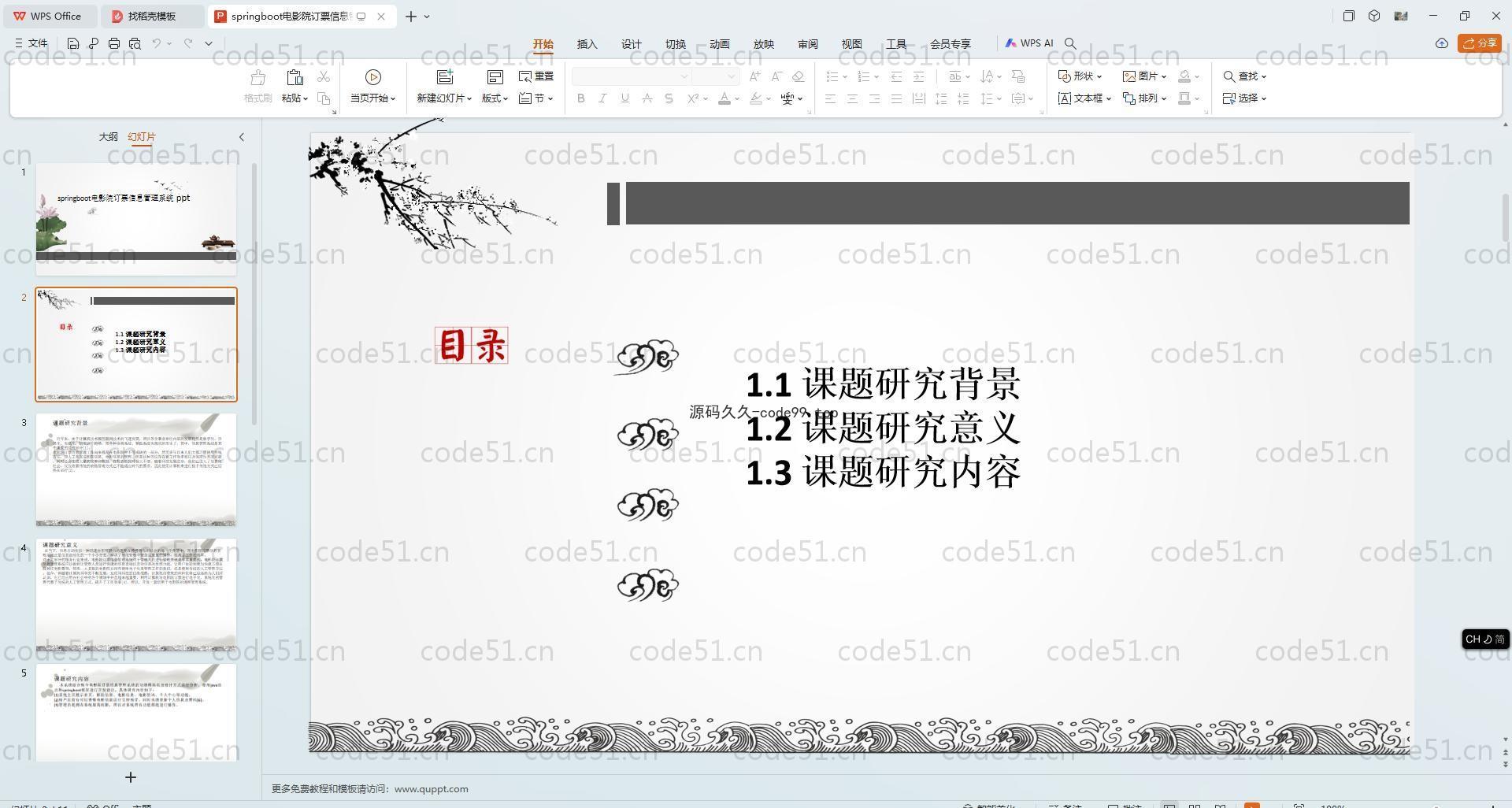Open the Shapes (形状) dropdown
The width and height of the screenshot is (1512, 808).
pos(1080,76)
